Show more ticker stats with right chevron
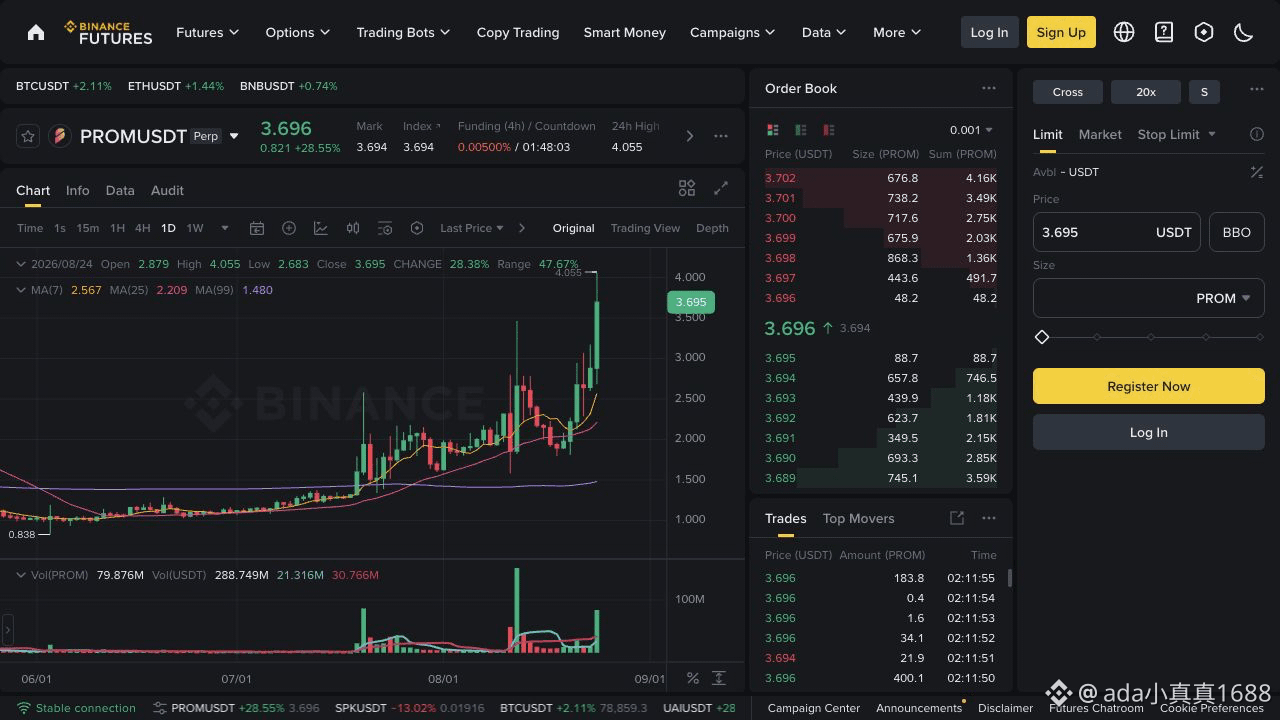The height and width of the screenshot is (720, 1280). click(x=689, y=136)
